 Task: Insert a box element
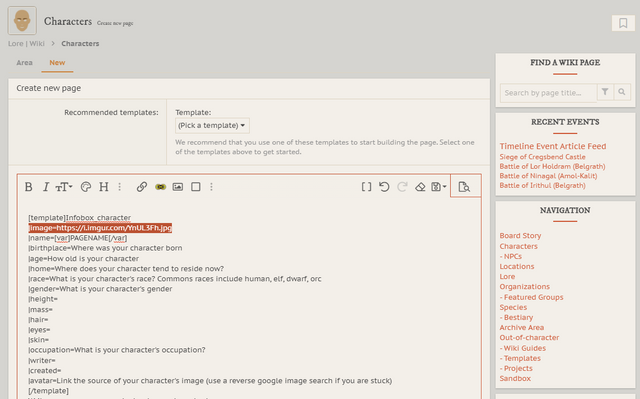[196, 187]
